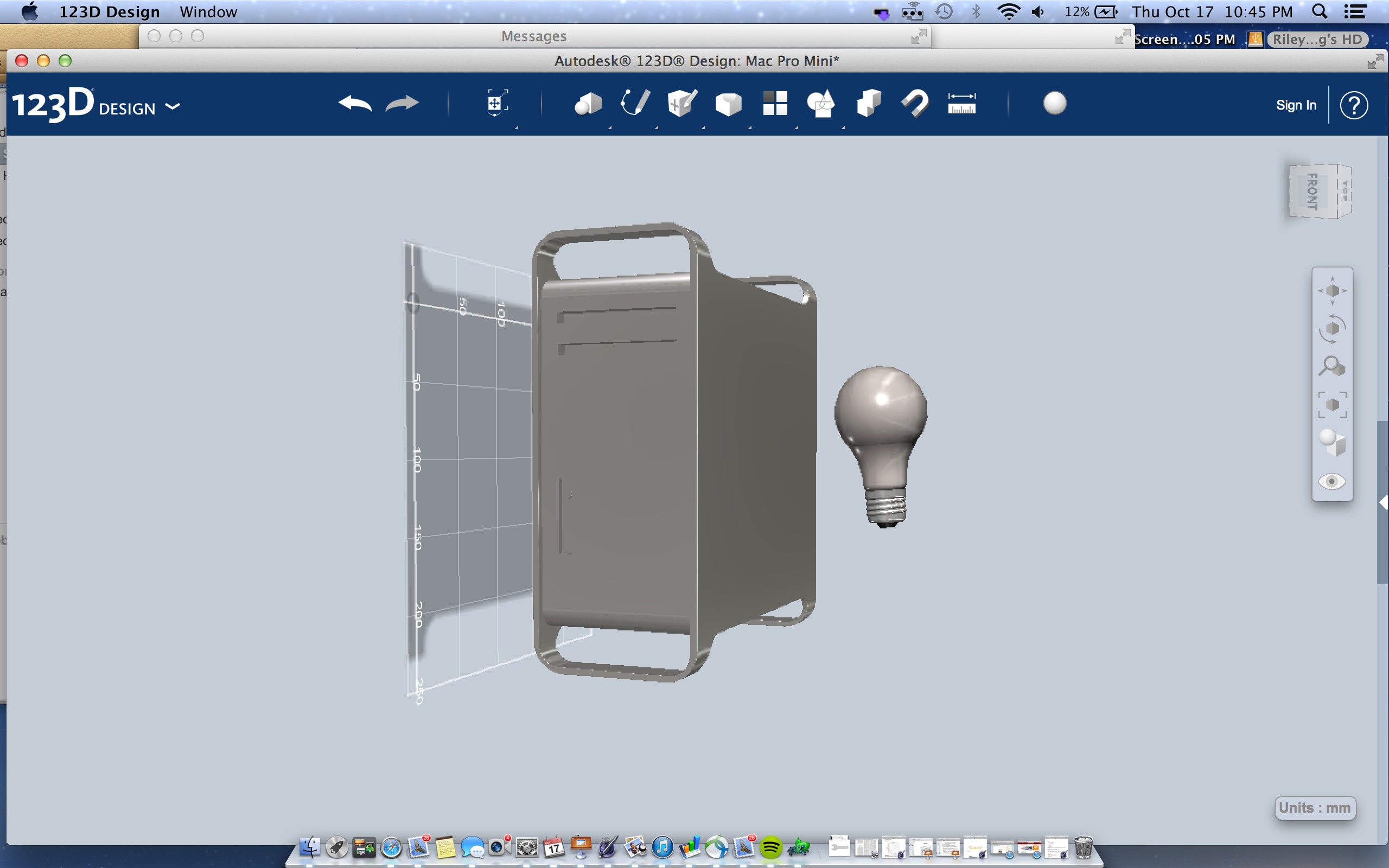Pick the Materials sphere in the toolbar
This screenshot has height=868, width=1389.
point(1054,104)
